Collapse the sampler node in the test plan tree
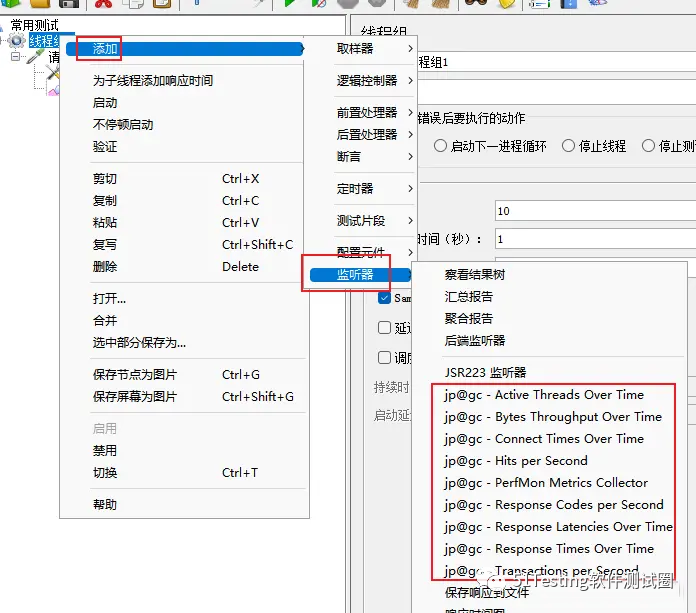 16,57
